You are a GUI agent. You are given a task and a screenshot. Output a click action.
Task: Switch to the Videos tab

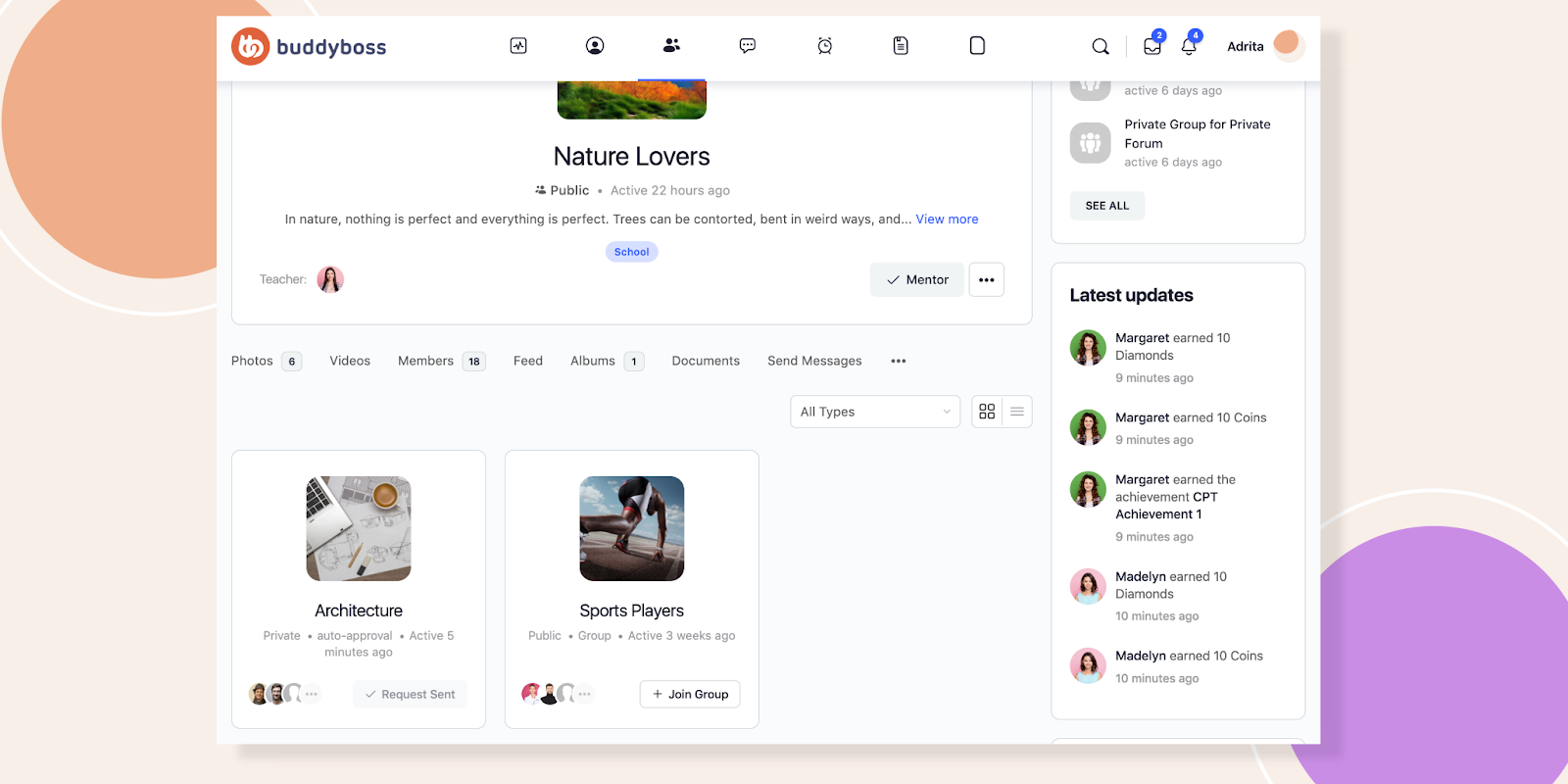tap(350, 361)
